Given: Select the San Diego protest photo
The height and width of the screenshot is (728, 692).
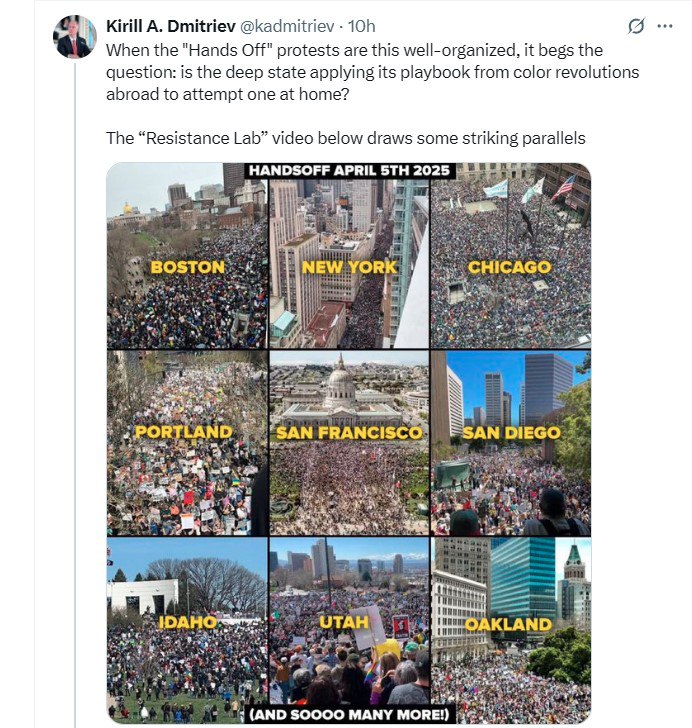Looking at the screenshot, I should [511, 443].
